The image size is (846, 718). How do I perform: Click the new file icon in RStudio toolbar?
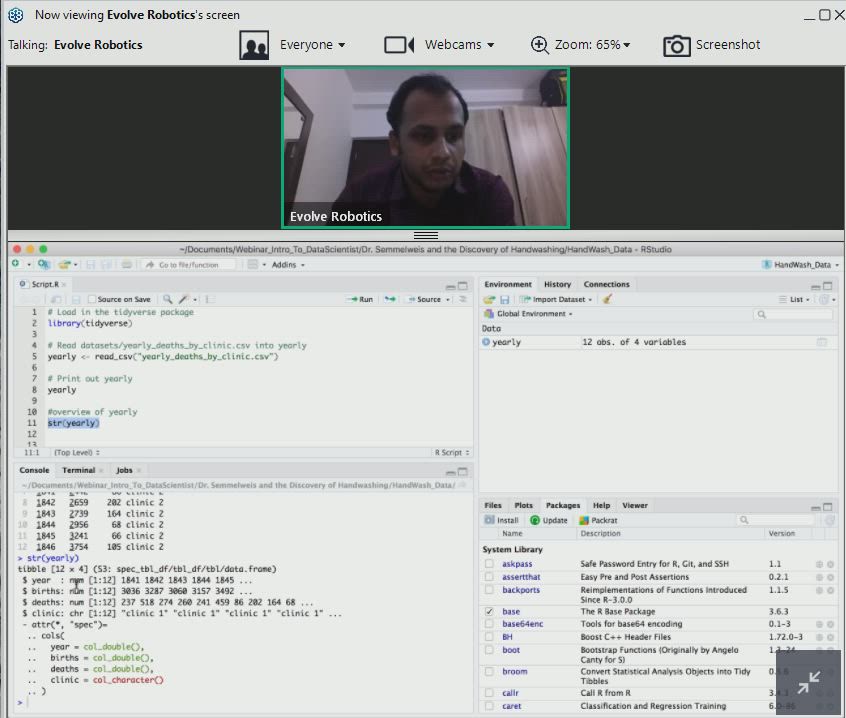tap(16, 264)
